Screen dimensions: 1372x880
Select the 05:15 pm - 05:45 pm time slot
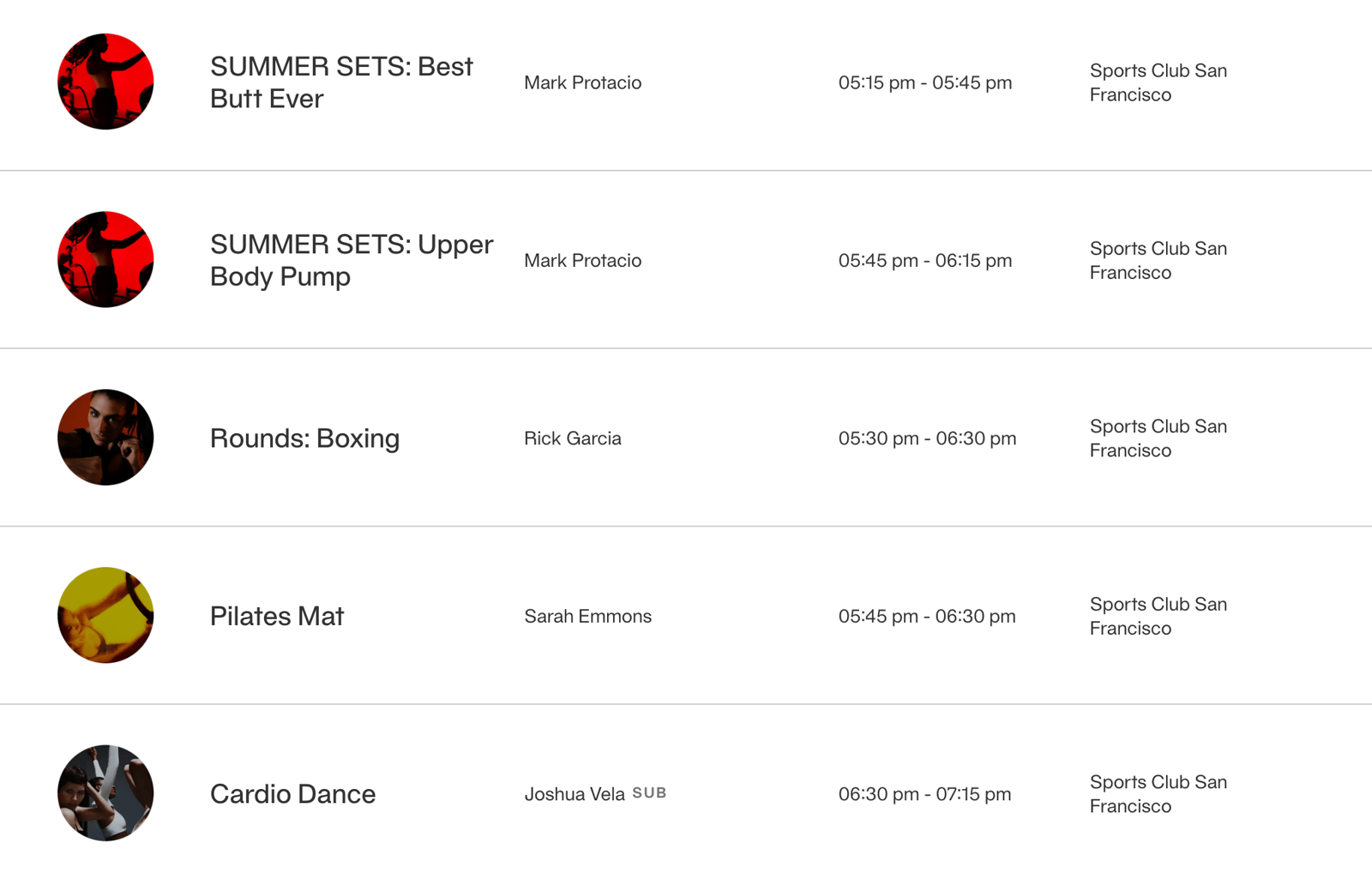click(924, 82)
